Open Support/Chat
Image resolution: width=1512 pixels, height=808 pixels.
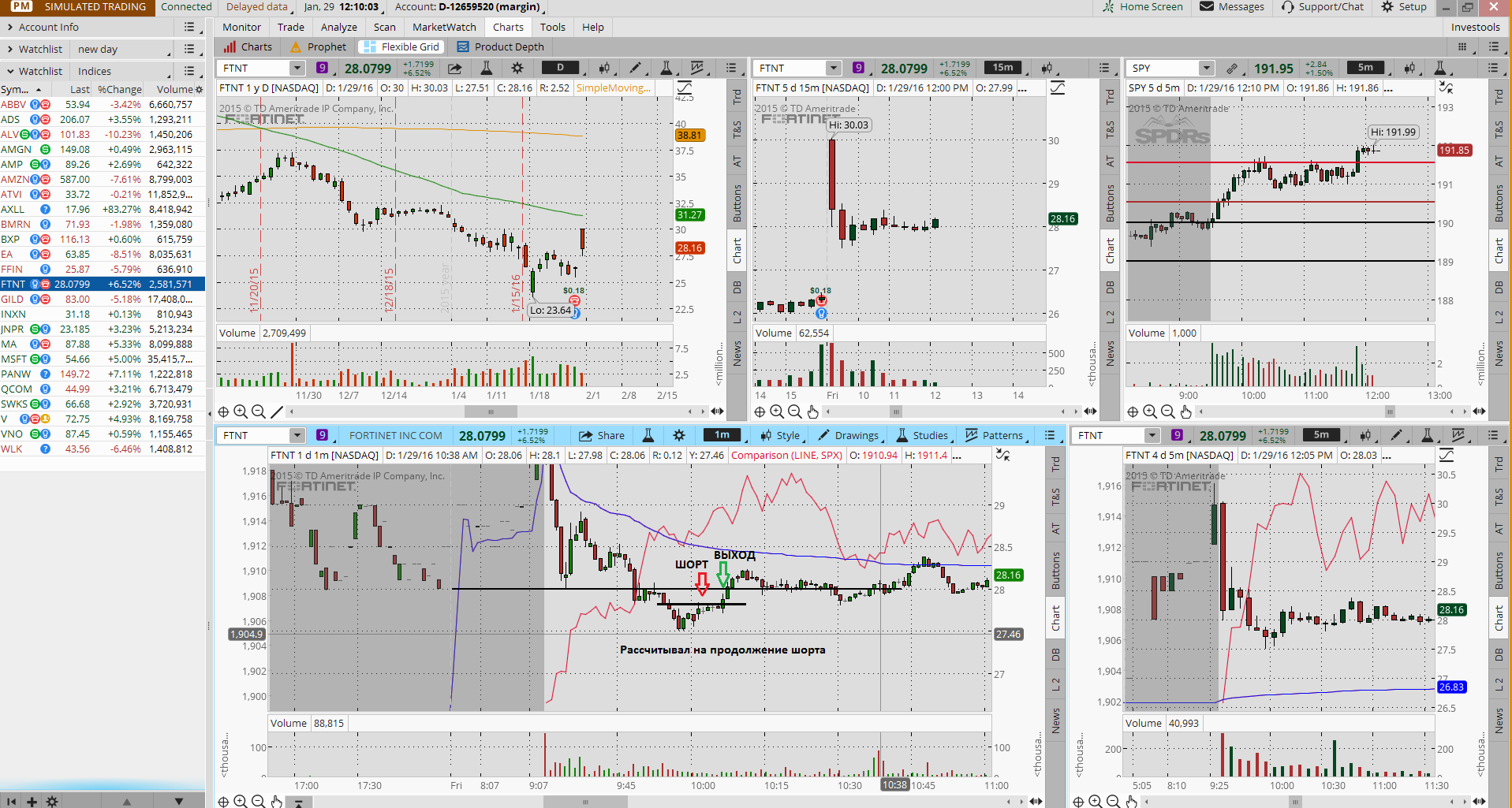tap(1323, 6)
